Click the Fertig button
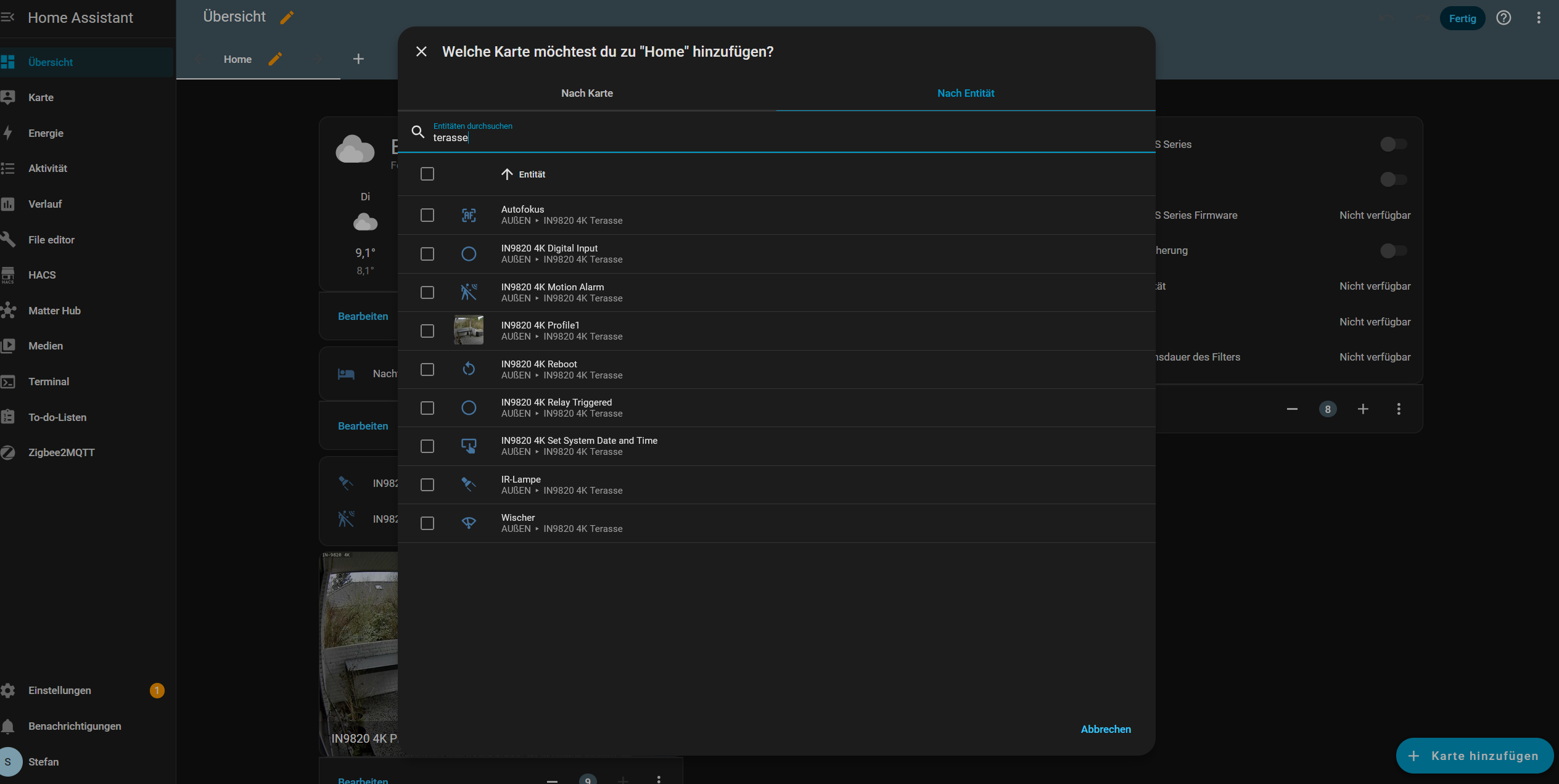The height and width of the screenshot is (784, 1559). (1462, 18)
